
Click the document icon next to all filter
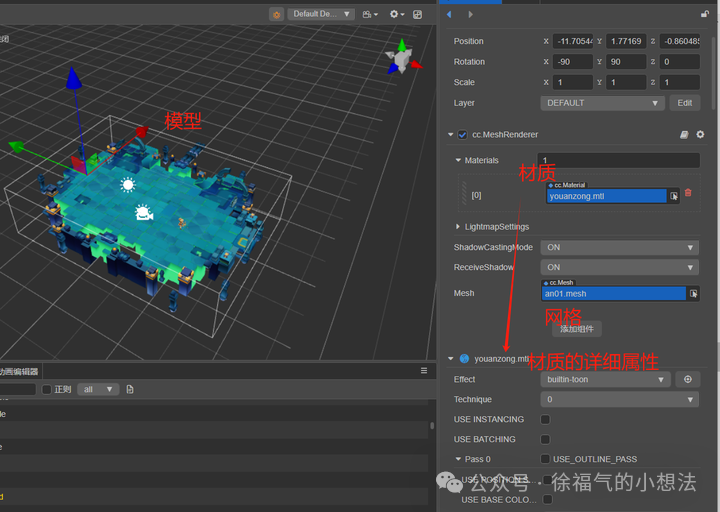(130, 389)
